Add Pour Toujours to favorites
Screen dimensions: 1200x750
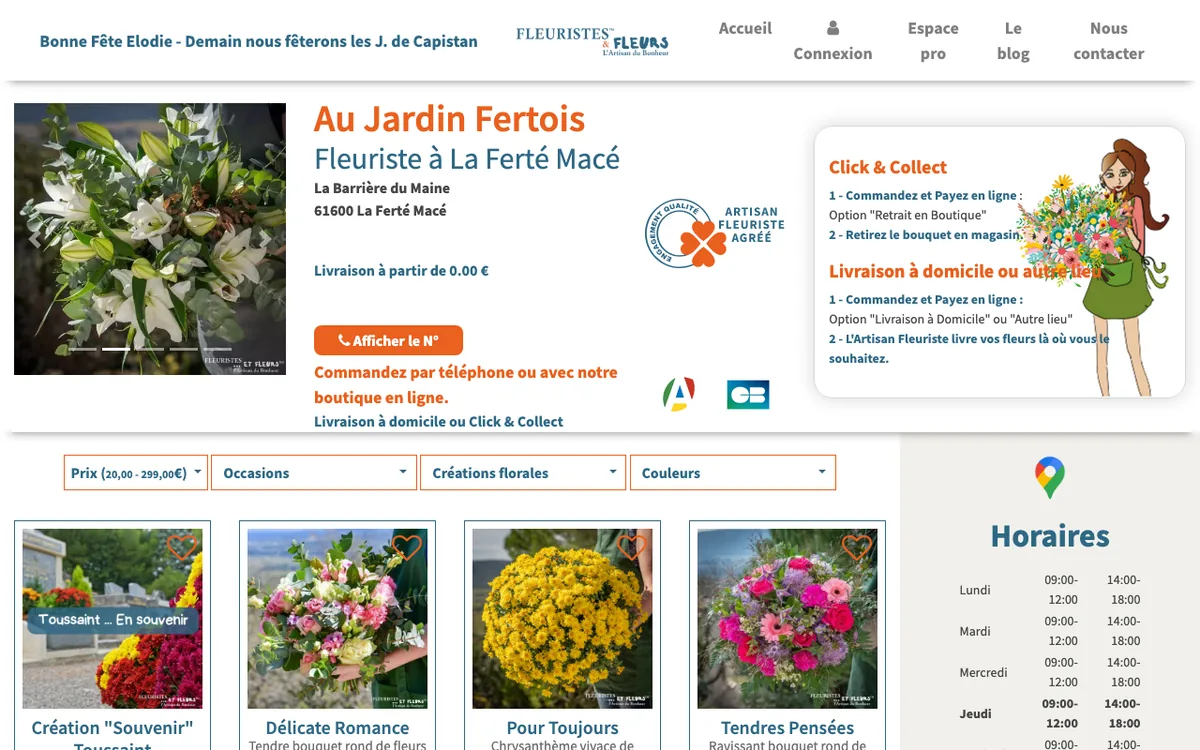pos(632,547)
